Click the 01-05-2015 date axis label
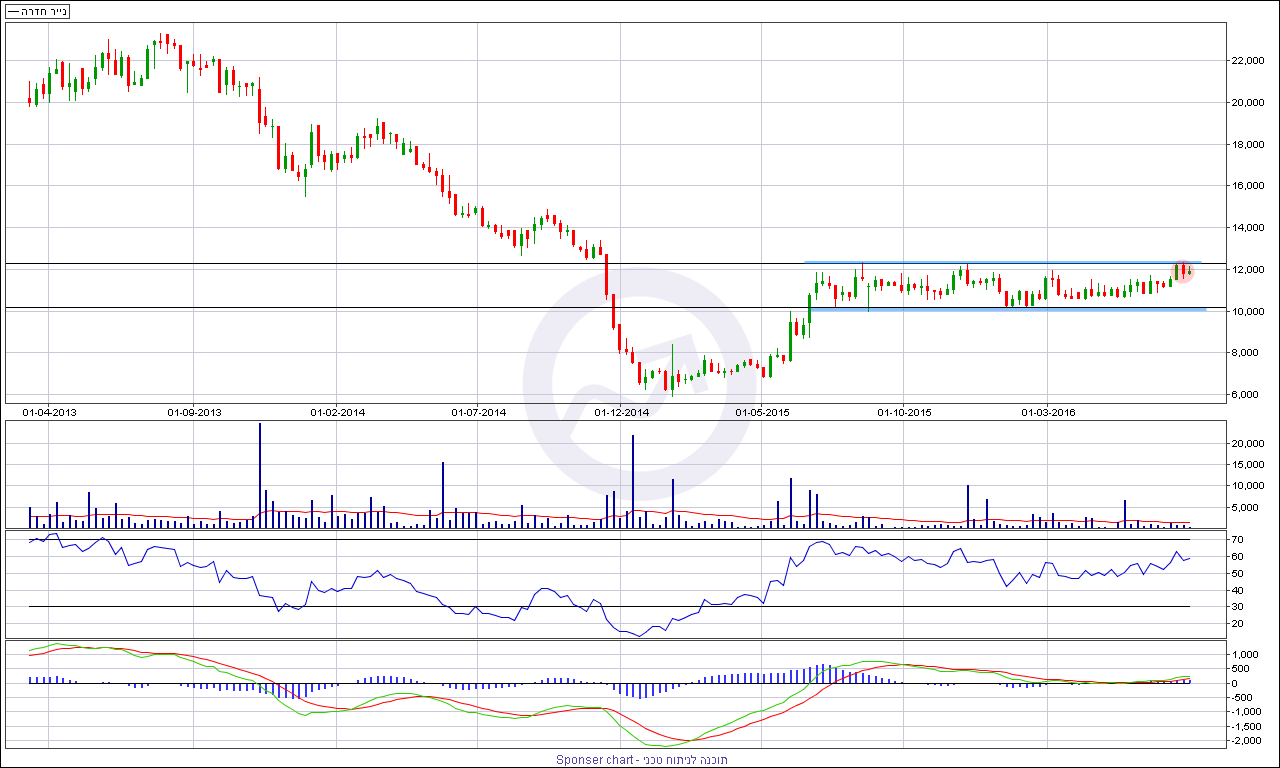This screenshot has width=1280, height=768. 762,411
